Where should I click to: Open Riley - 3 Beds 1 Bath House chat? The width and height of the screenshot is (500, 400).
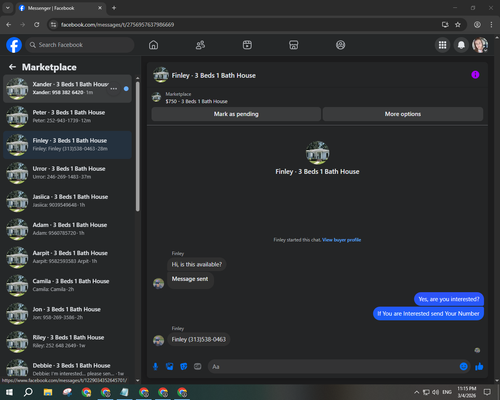point(67,342)
